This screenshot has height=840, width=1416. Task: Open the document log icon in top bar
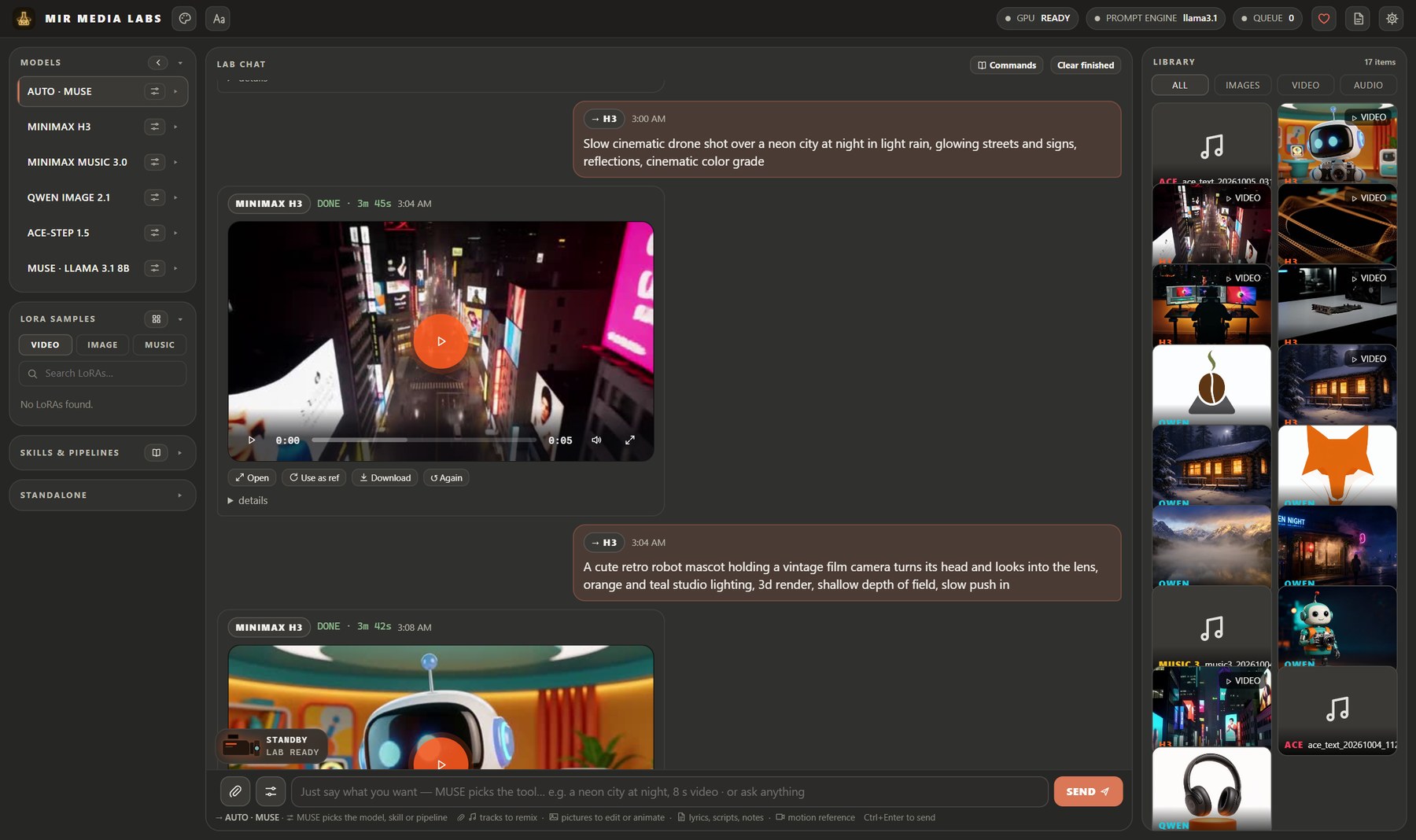click(1359, 18)
